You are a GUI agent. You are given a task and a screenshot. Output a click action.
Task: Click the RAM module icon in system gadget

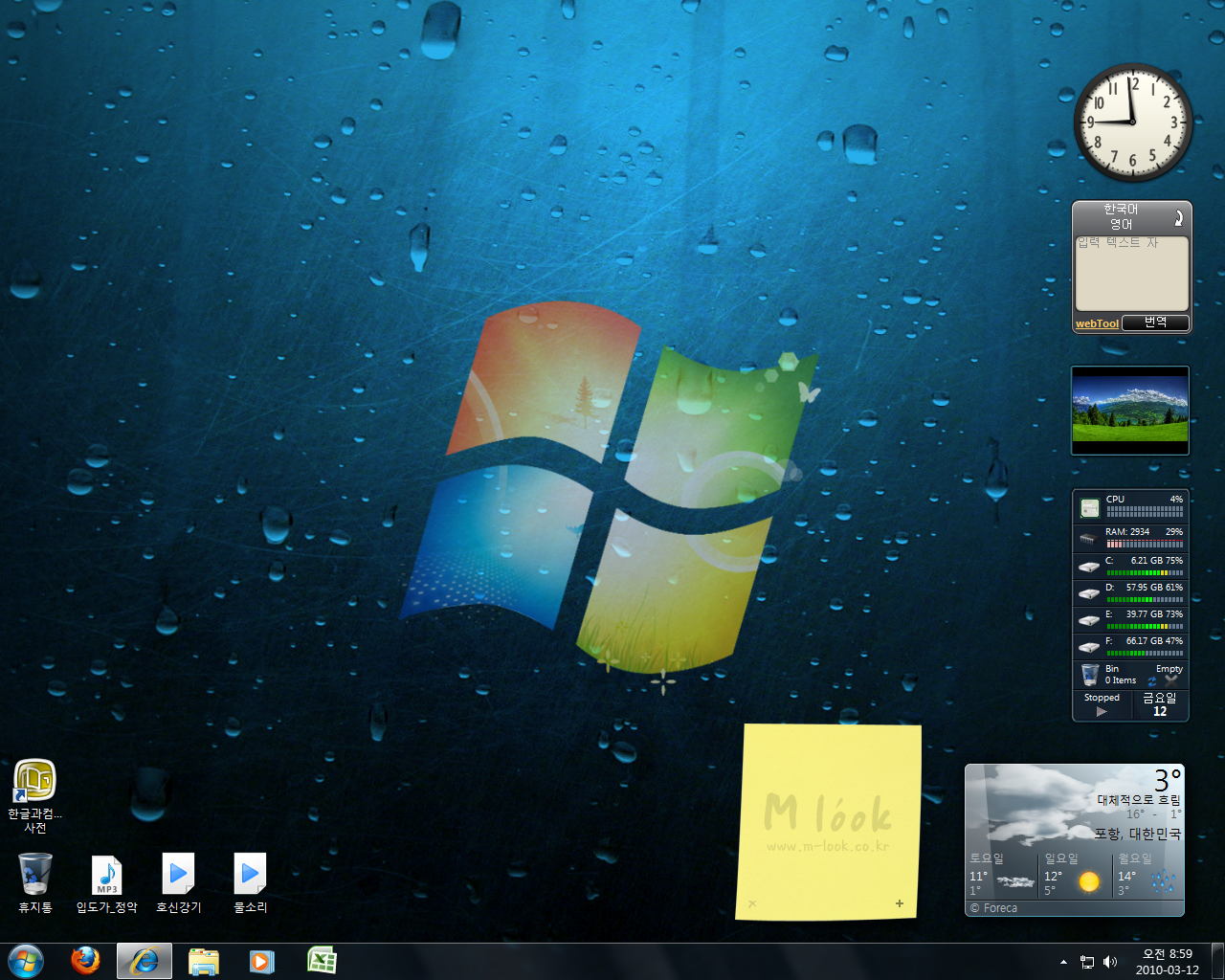(1089, 539)
